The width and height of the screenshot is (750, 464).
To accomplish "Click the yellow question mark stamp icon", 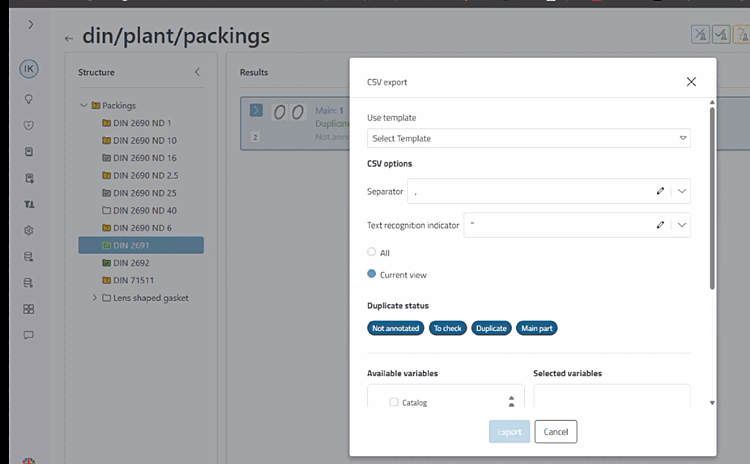I will point(741,34).
